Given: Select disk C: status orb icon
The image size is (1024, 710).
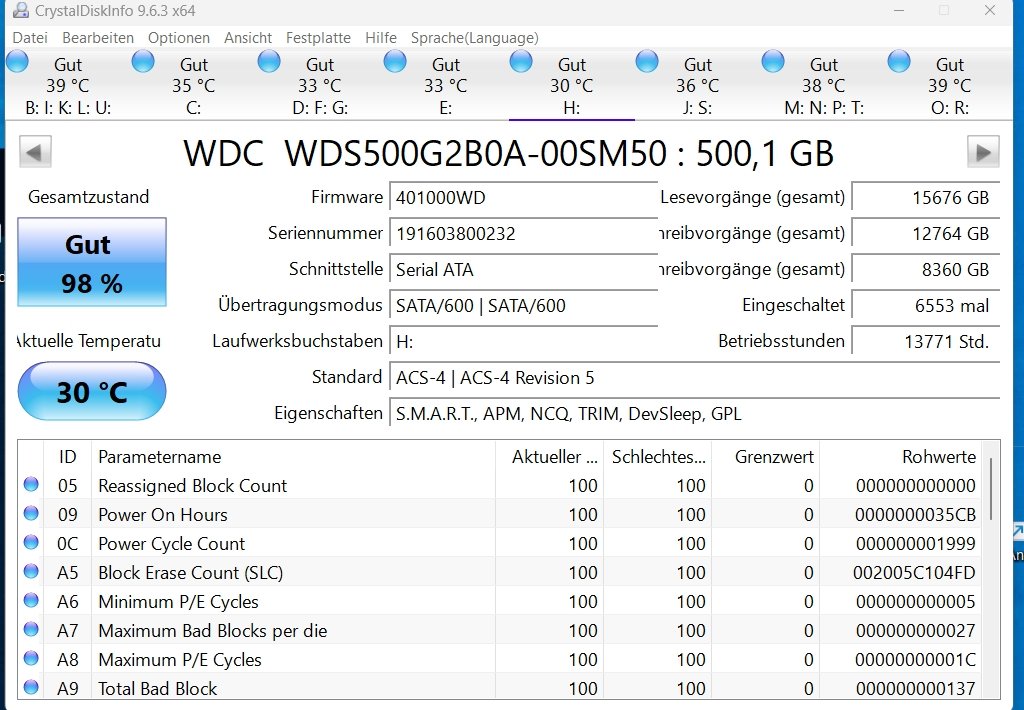Looking at the screenshot, I should 143,62.
